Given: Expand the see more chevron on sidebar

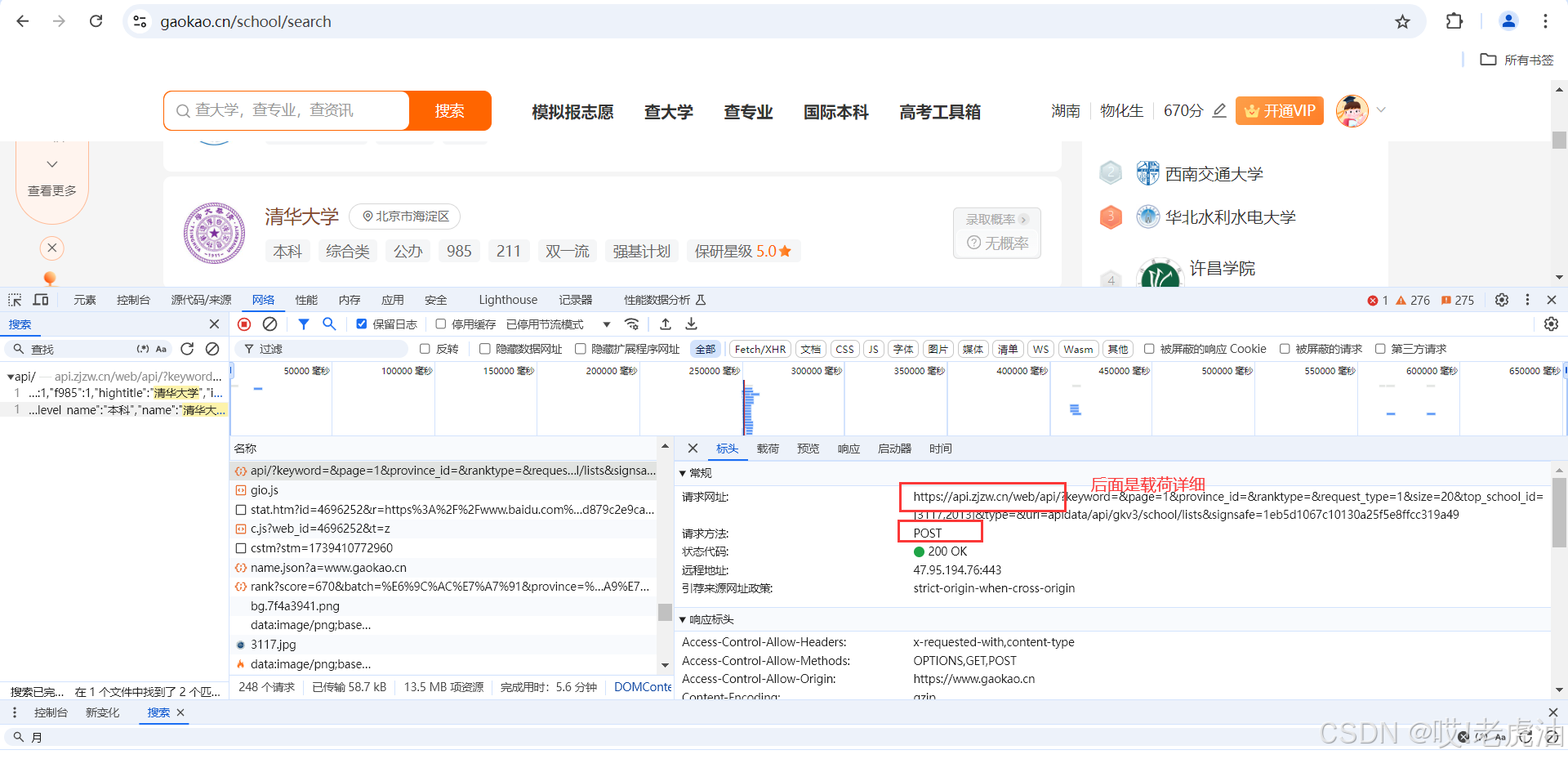Looking at the screenshot, I should [x=52, y=164].
